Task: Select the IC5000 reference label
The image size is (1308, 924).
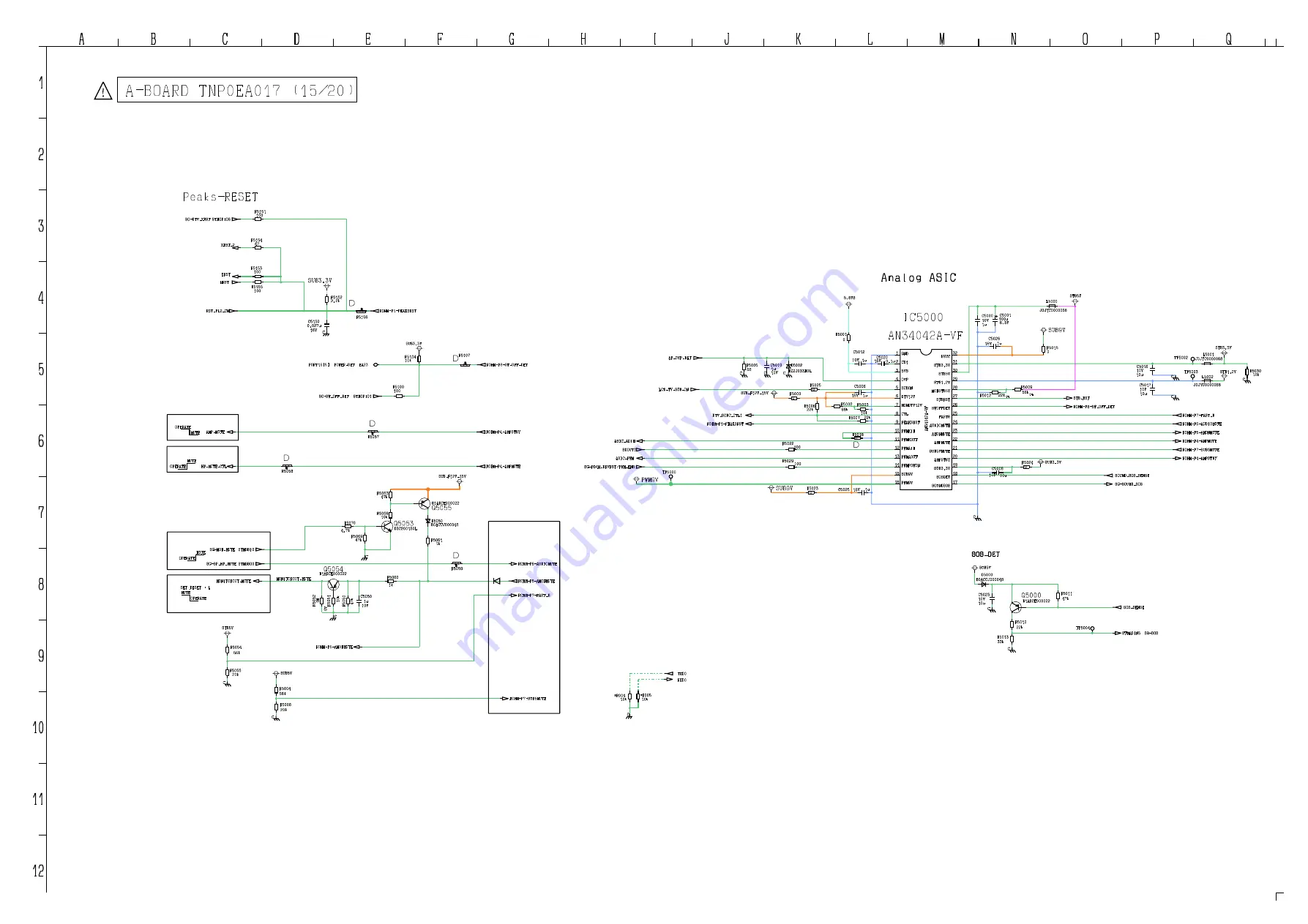Action: pyautogui.click(x=923, y=318)
